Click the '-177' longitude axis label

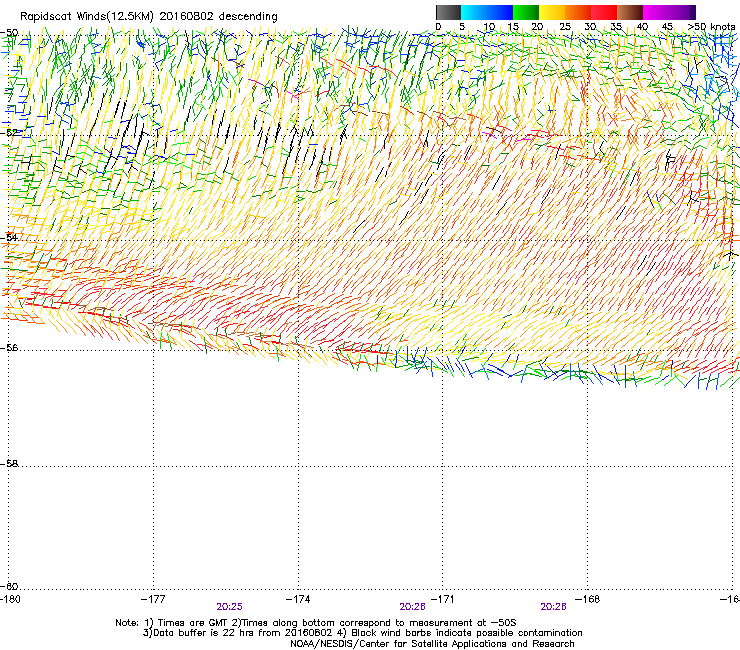(153, 599)
